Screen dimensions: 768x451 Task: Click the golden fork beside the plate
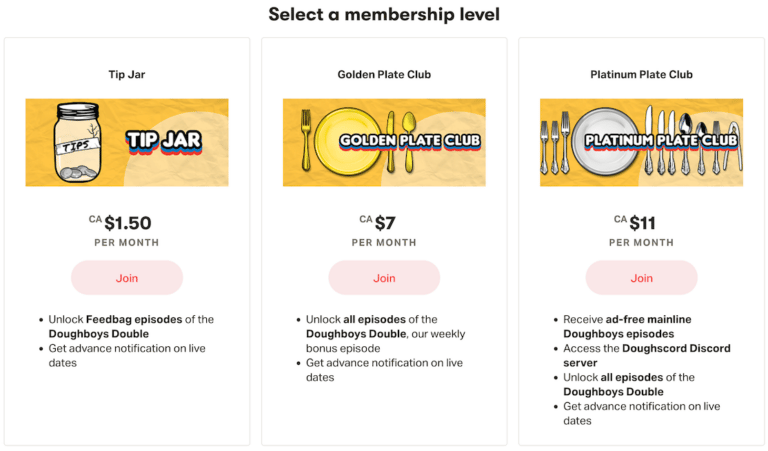(306, 140)
